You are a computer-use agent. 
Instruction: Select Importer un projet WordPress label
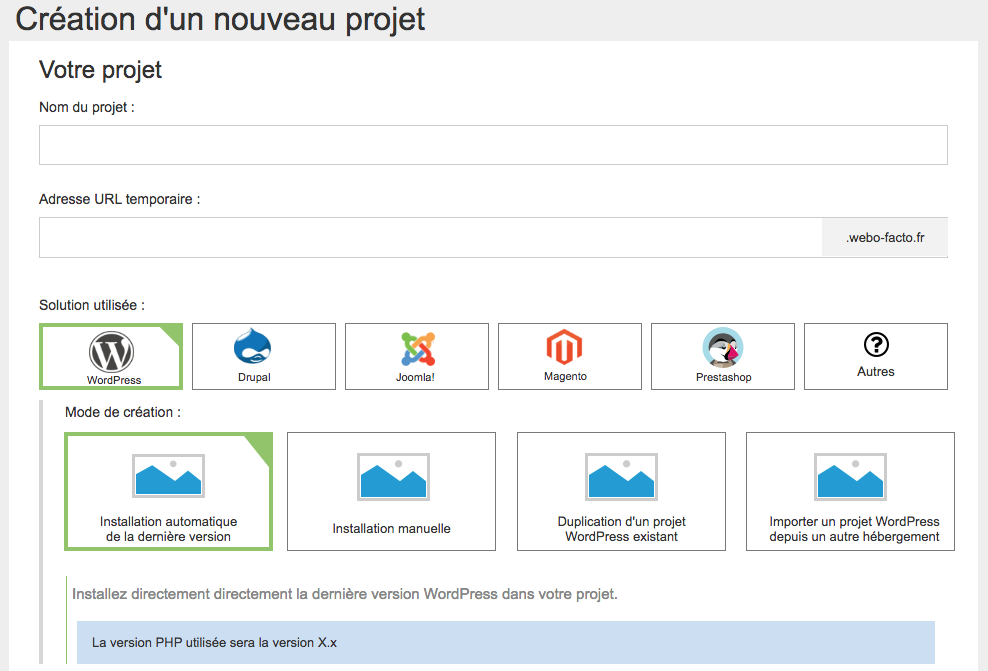coord(854,529)
